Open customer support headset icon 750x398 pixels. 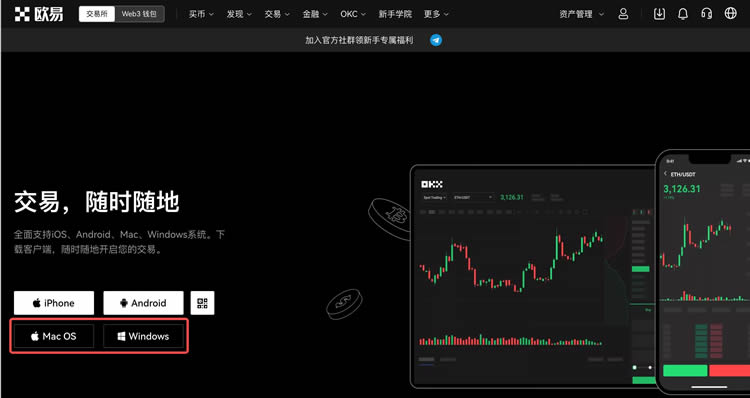[706, 14]
